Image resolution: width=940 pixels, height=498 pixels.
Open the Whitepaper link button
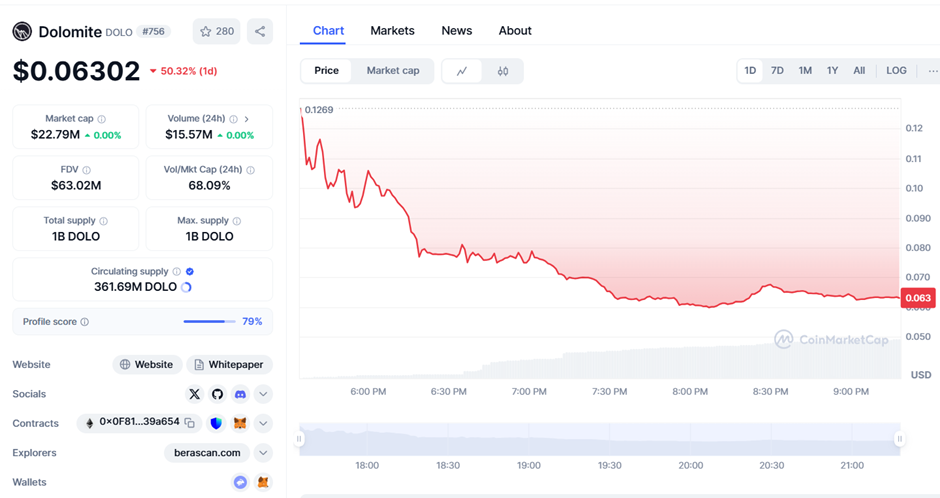[x=230, y=364]
